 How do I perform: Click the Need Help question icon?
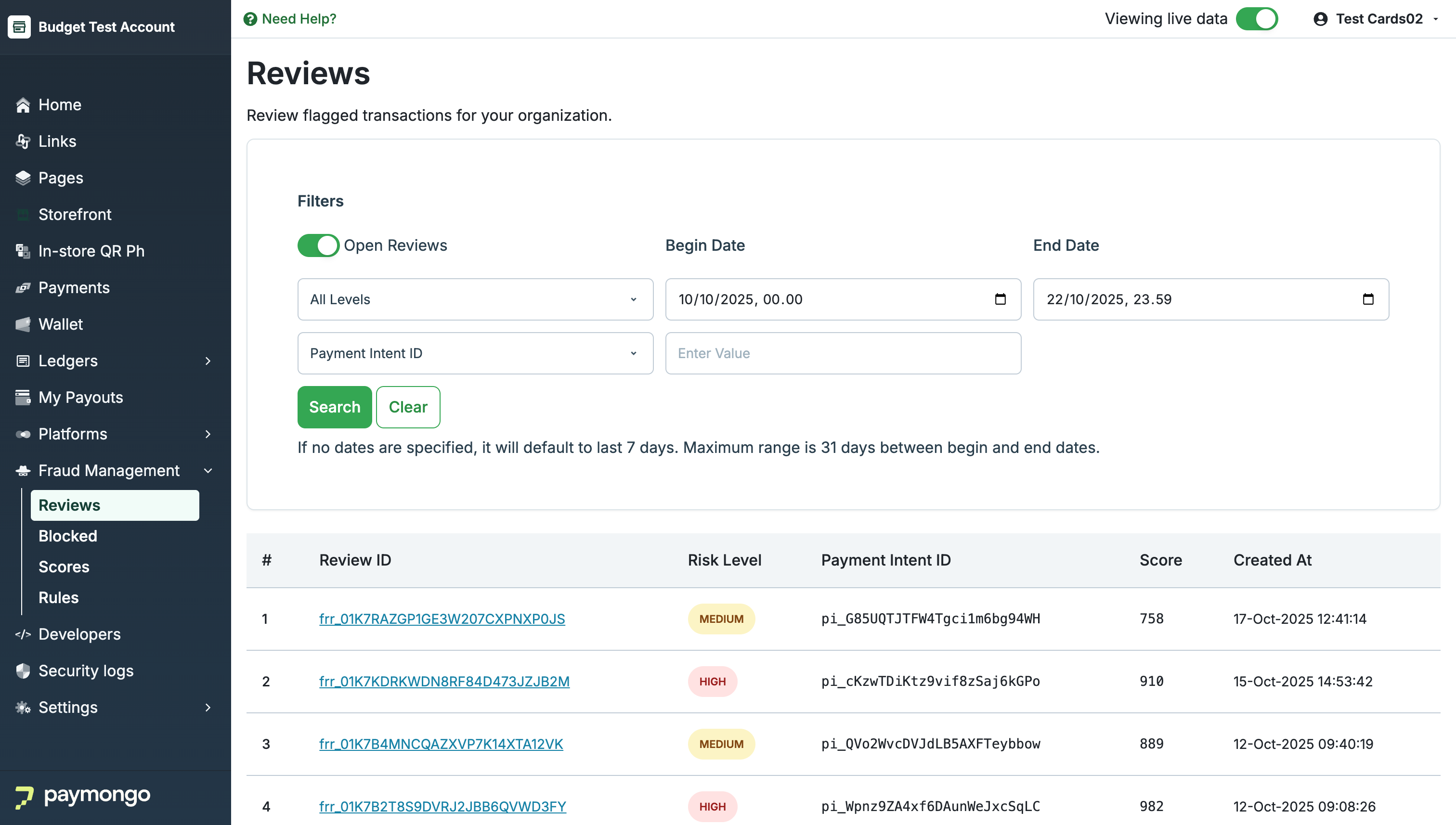250,19
